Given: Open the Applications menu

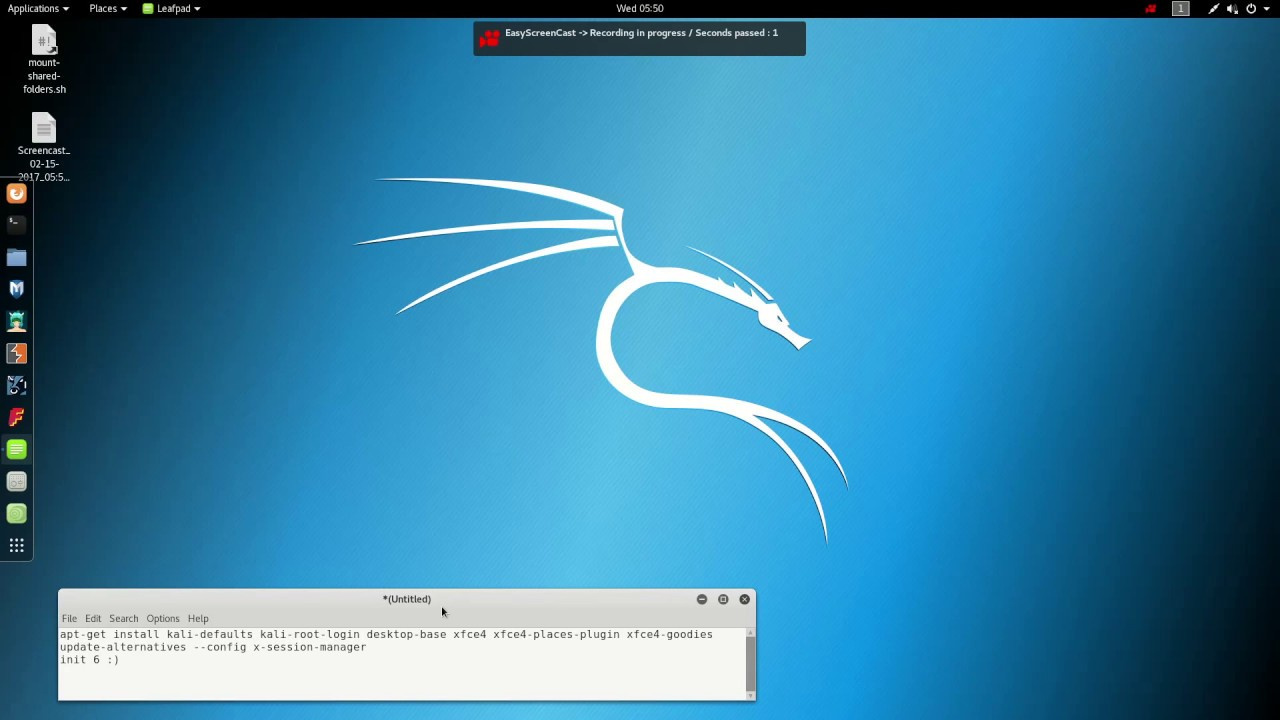Looking at the screenshot, I should 38,8.
